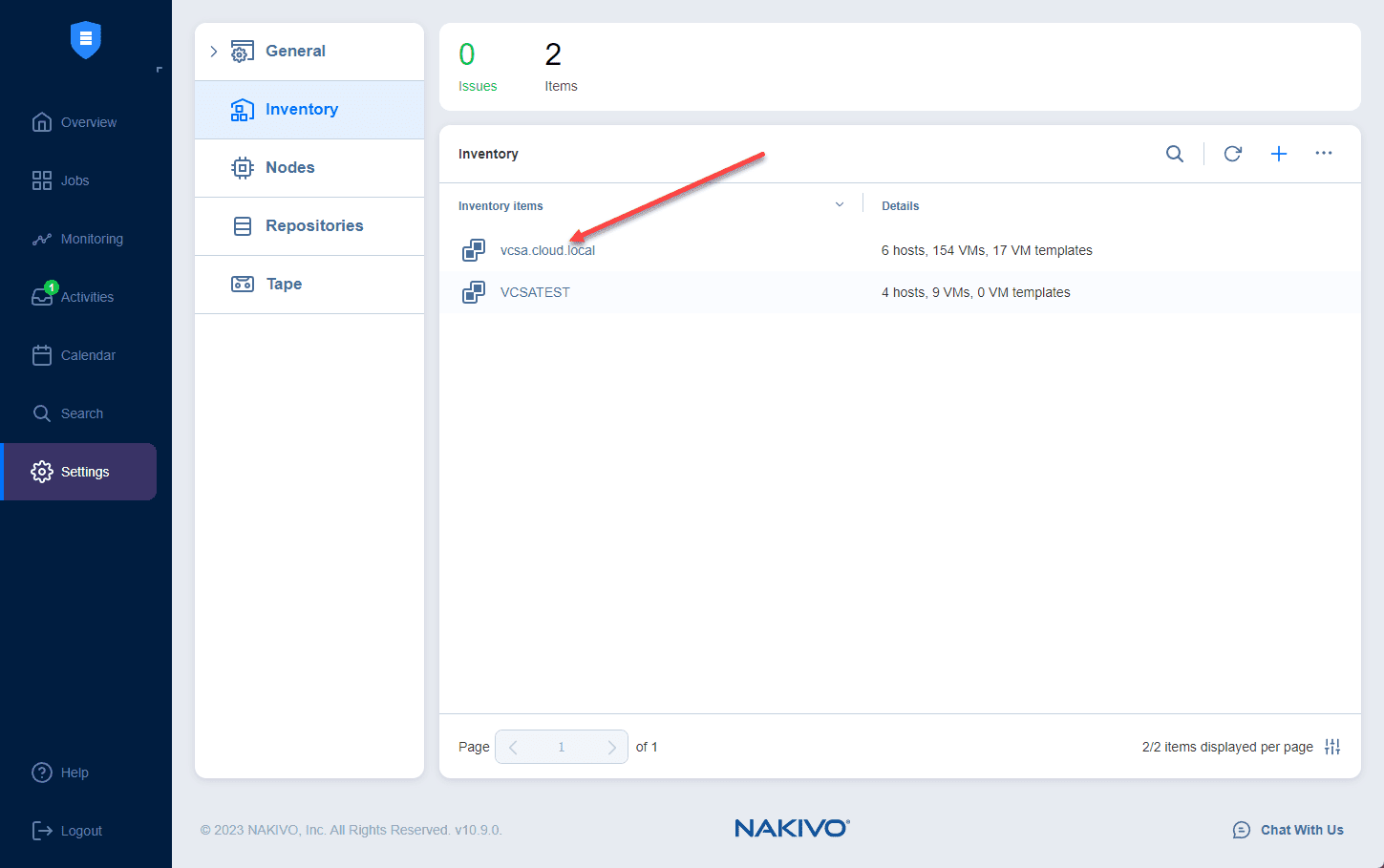This screenshot has width=1384, height=868.
Task: Search the inventory list
Action: pos(1175,154)
